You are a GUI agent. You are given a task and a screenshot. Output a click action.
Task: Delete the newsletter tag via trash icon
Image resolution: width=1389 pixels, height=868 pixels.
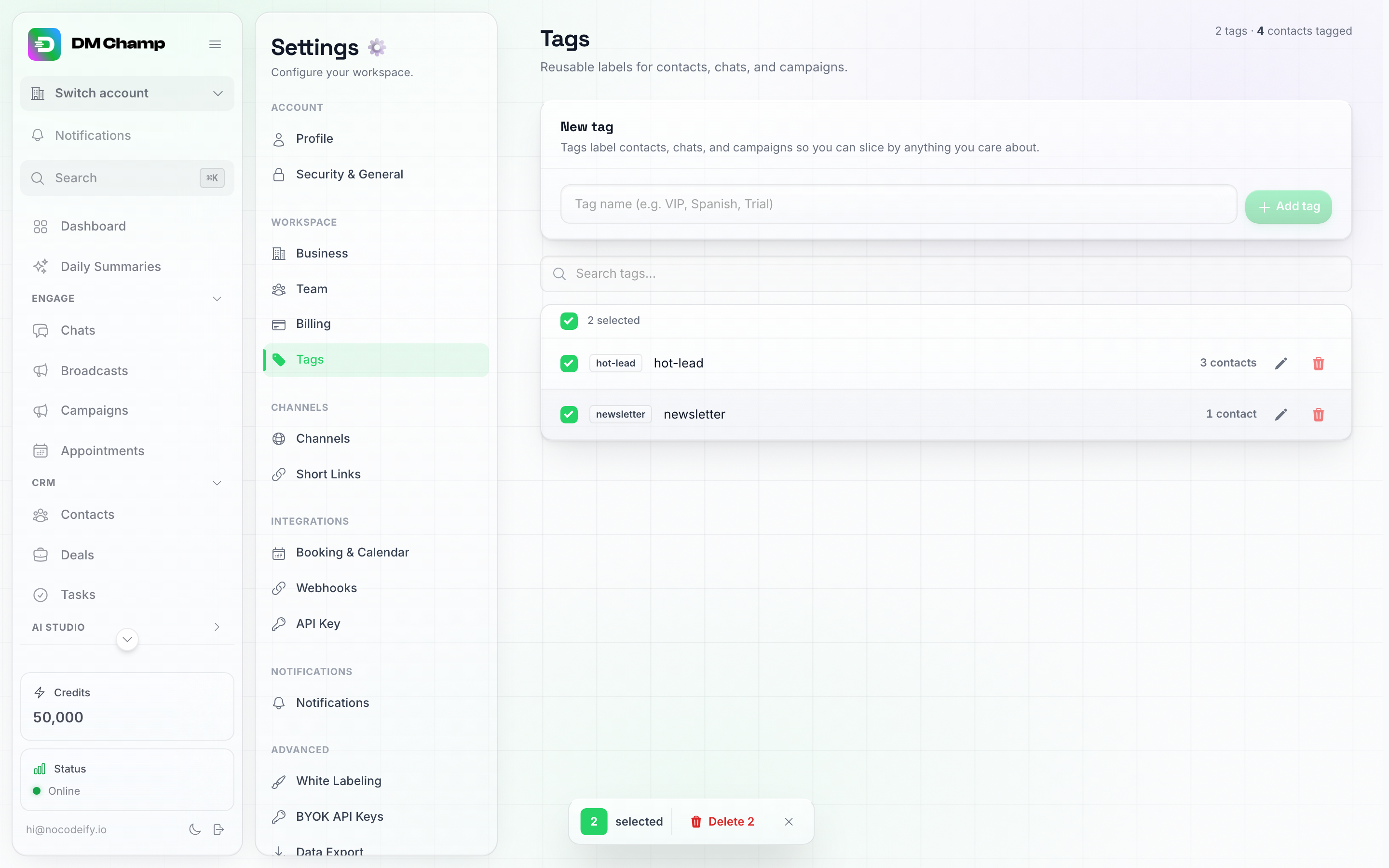[x=1319, y=415]
